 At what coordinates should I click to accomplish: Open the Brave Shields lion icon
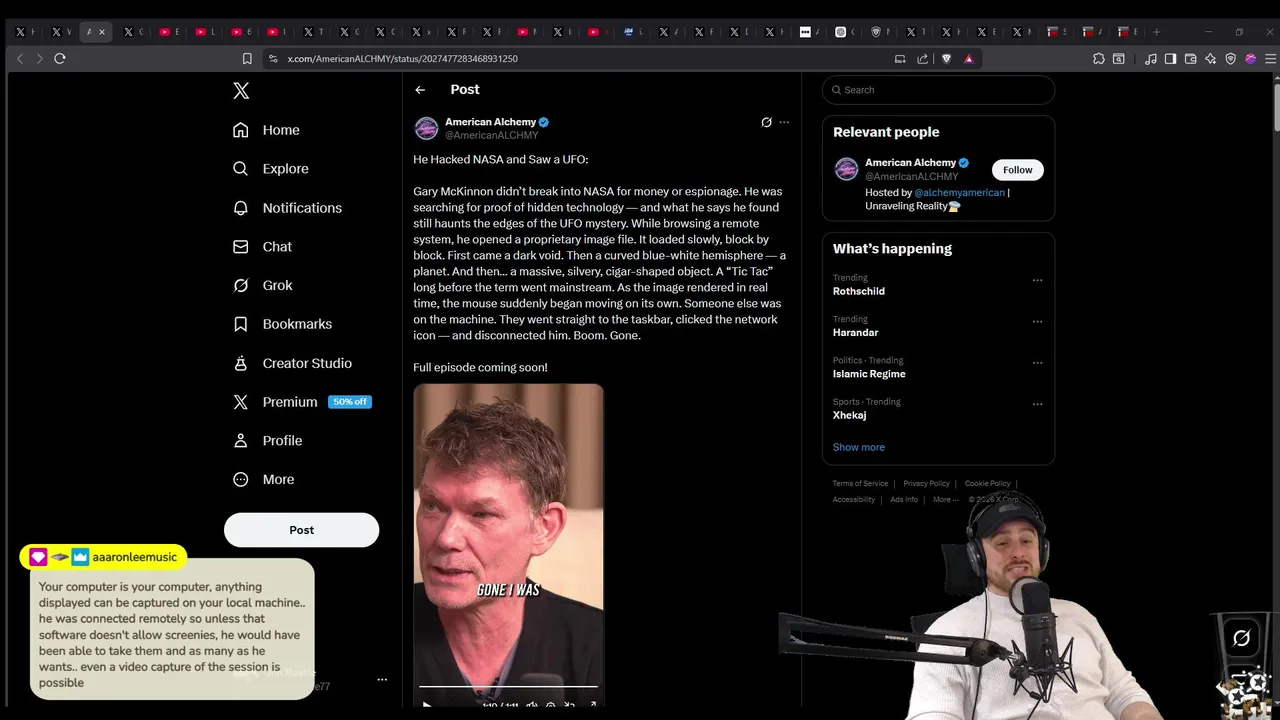pyautogui.click(x=946, y=59)
